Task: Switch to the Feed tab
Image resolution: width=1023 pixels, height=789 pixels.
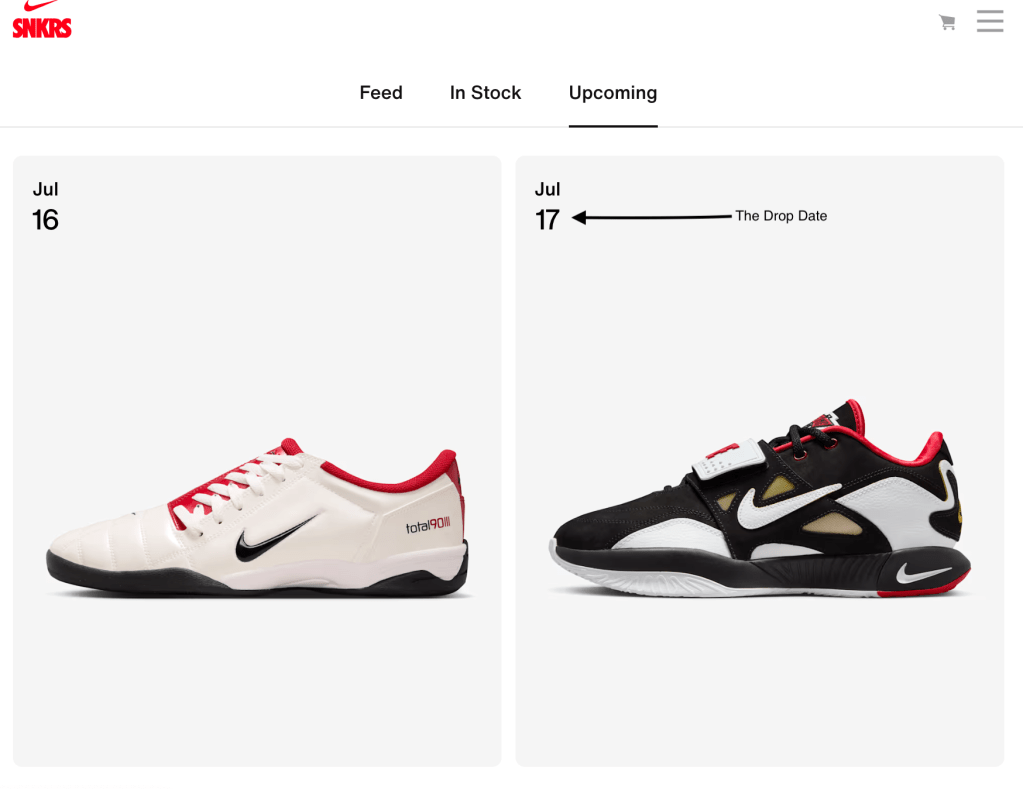Action: coord(381,93)
